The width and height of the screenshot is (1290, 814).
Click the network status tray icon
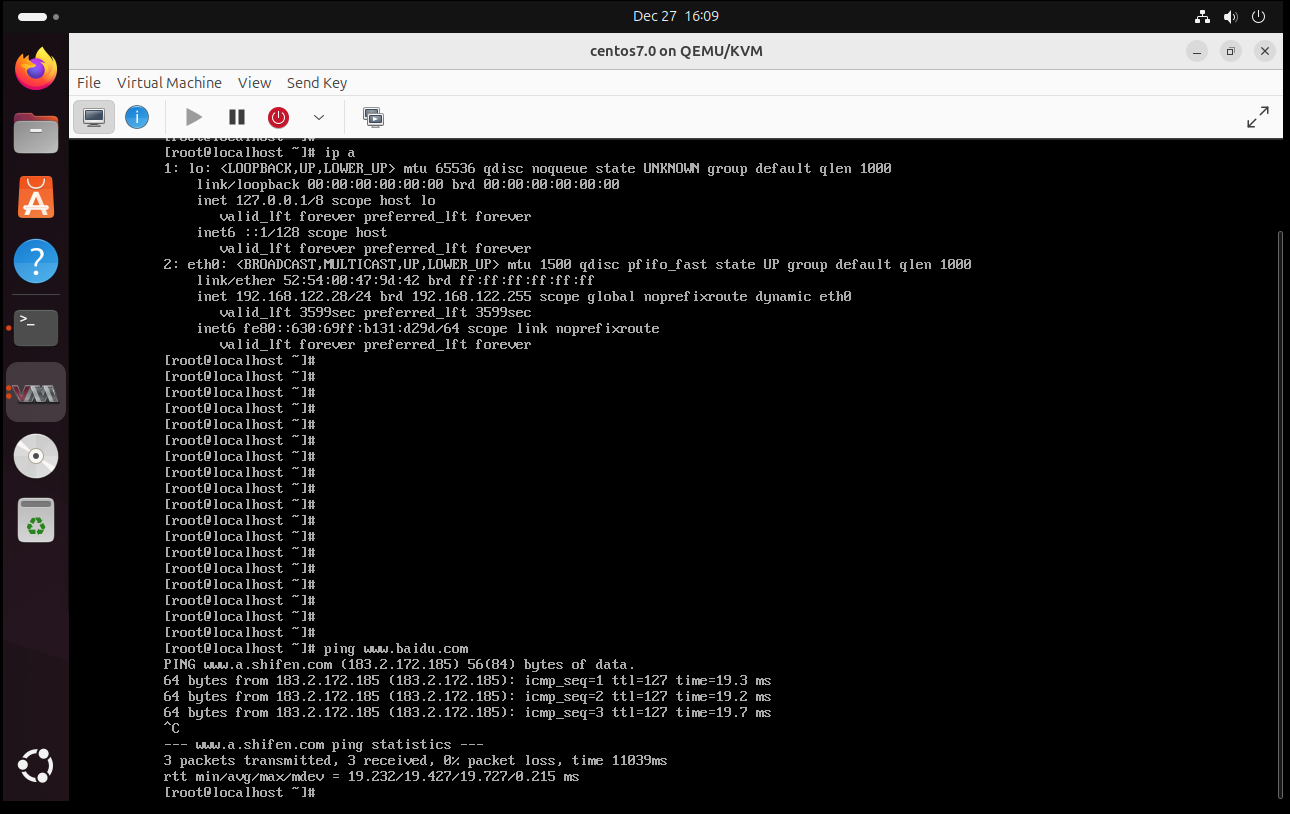tap(1203, 16)
